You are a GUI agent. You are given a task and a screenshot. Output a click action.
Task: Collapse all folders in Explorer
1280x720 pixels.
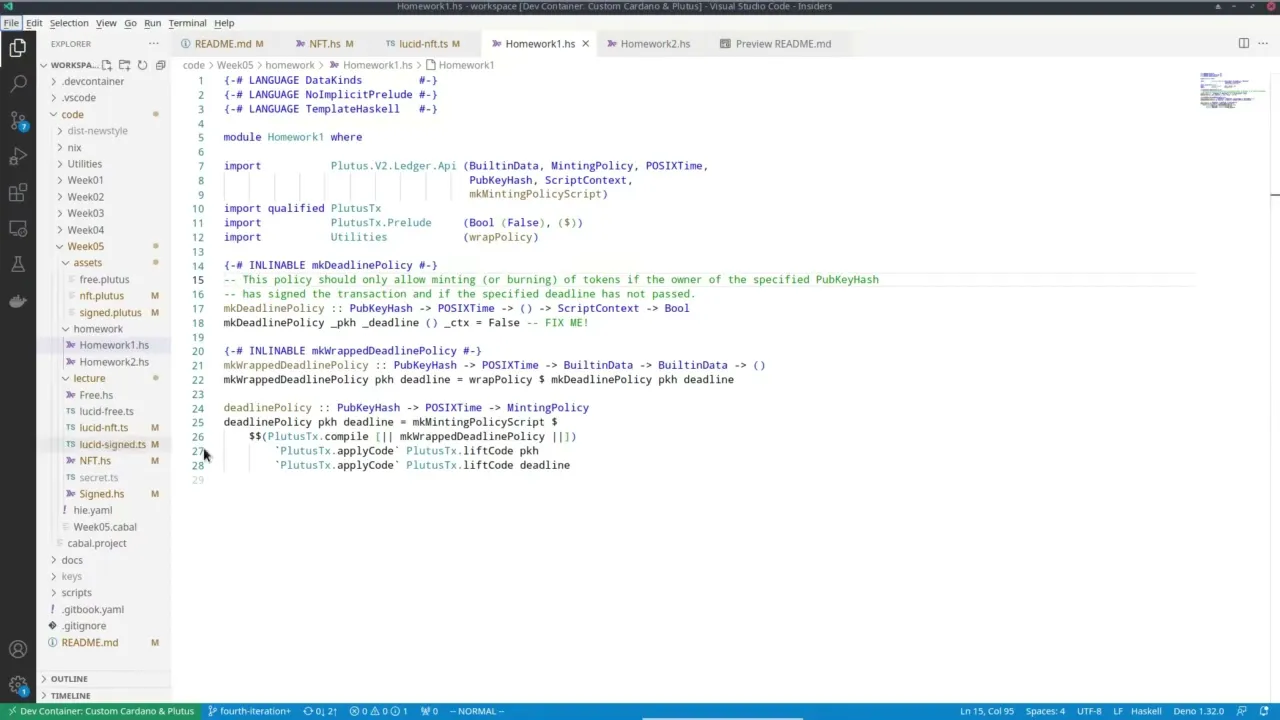pos(160,65)
